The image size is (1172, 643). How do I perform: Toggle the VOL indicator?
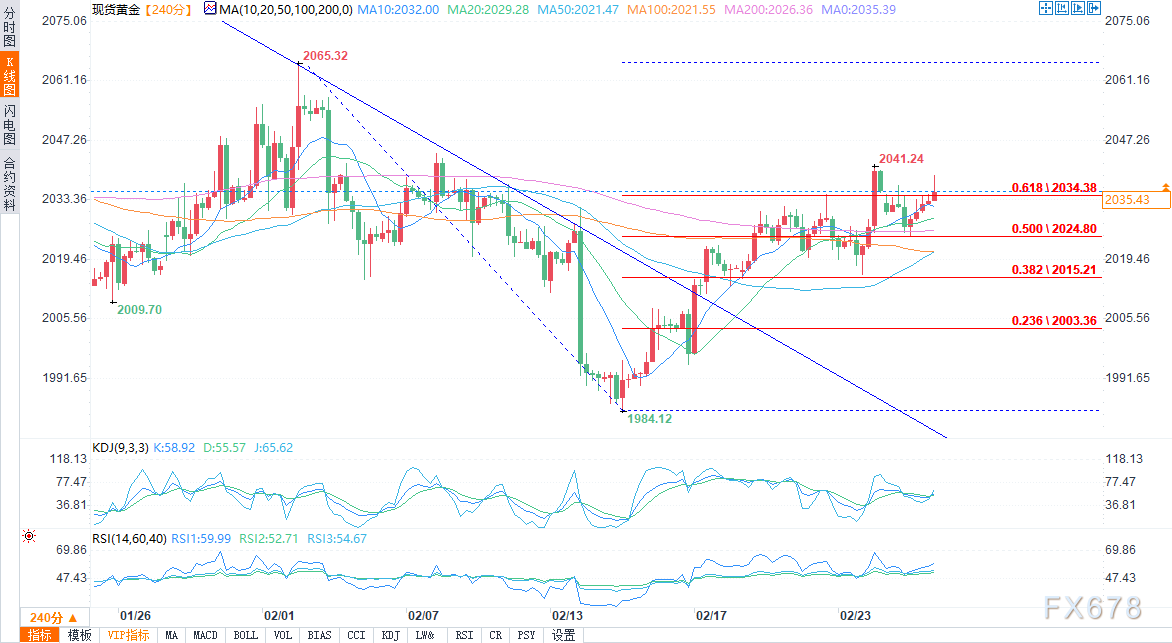click(x=283, y=635)
